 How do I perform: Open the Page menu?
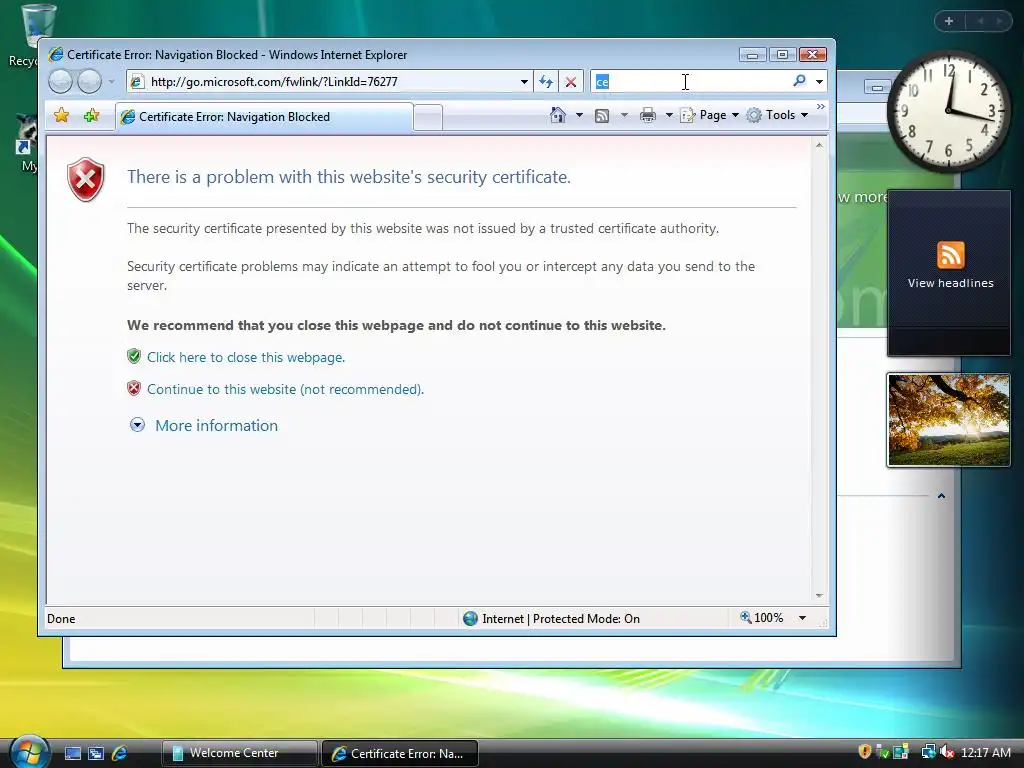[x=709, y=115]
